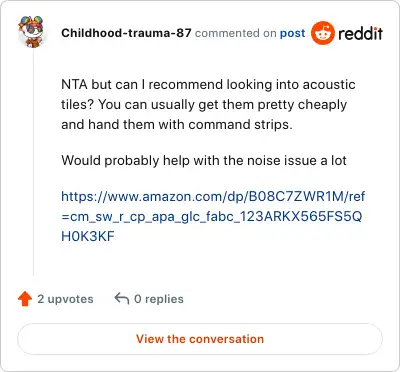Click the reddit wordmark text
The height and width of the screenshot is (372, 400).
[x=360, y=33]
